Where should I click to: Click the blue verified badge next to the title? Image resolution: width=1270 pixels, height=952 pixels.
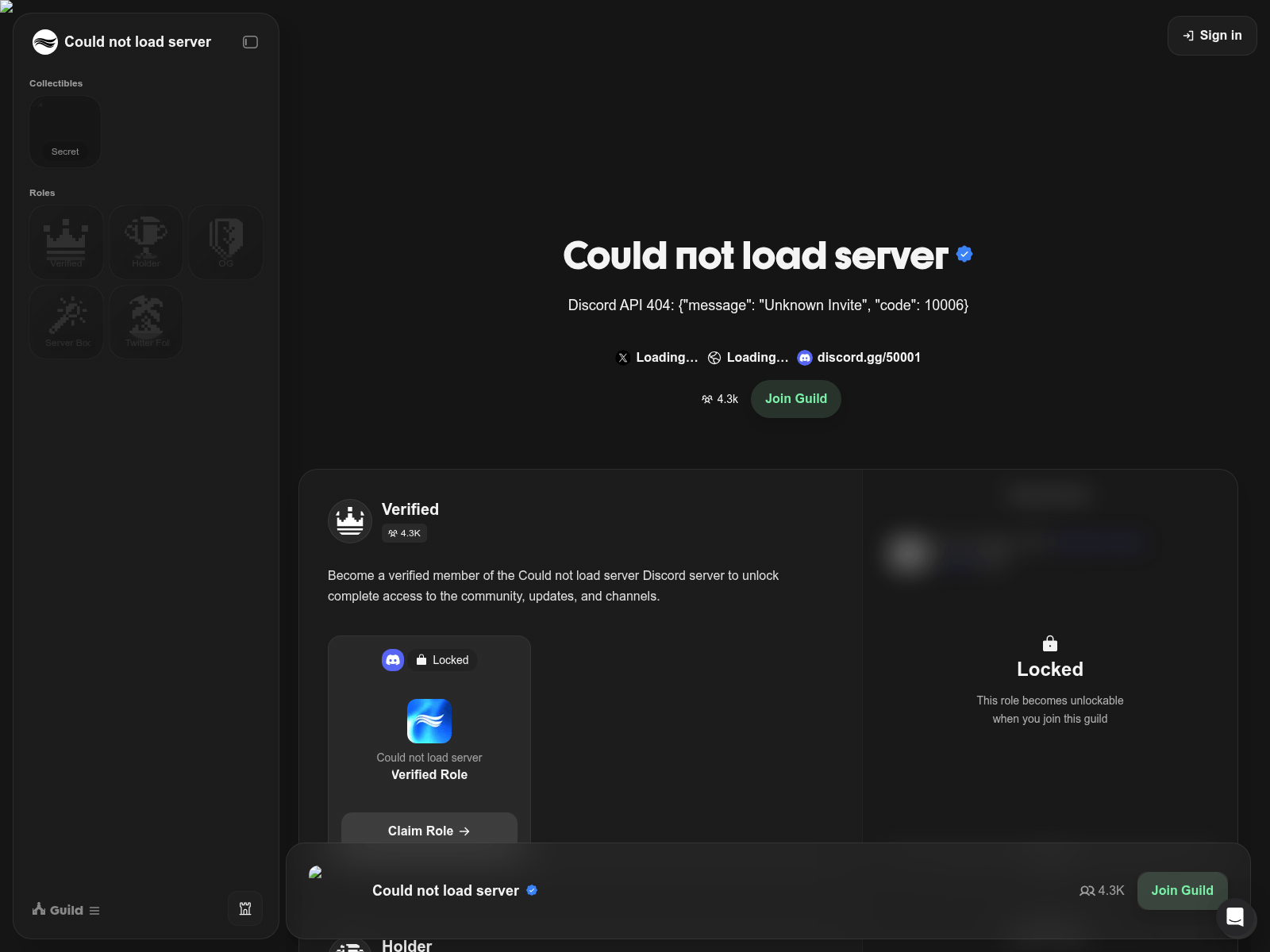pos(964,254)
